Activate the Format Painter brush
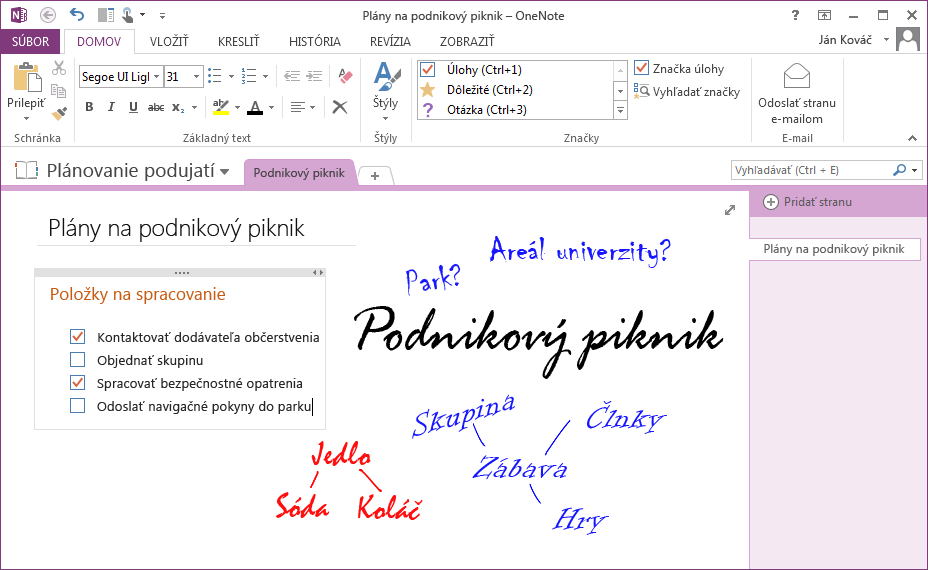Image resolution: width=928 pixels, height=570 pixels. tap(59, 112)
